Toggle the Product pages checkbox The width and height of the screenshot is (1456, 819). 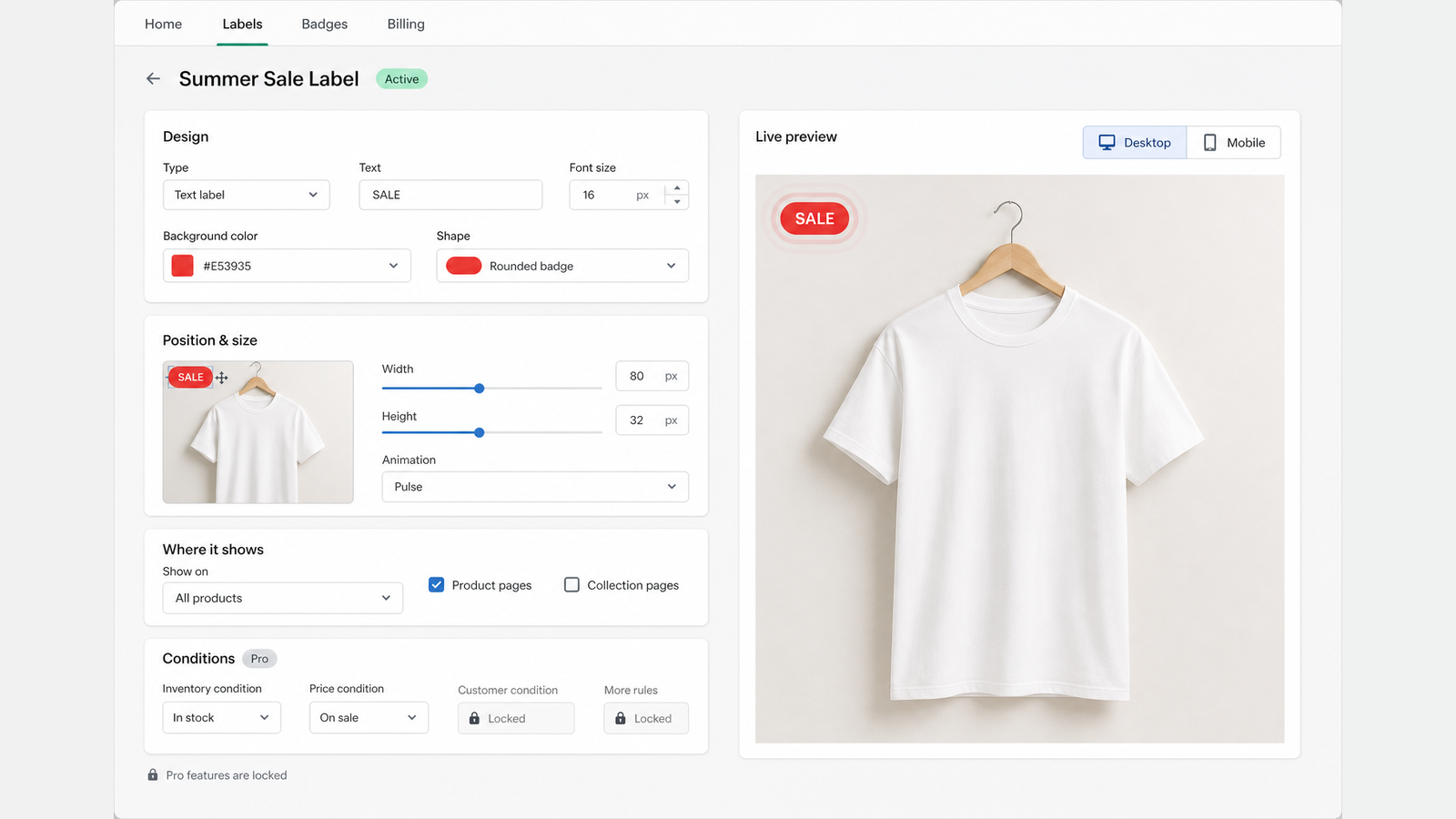point(437,585)
